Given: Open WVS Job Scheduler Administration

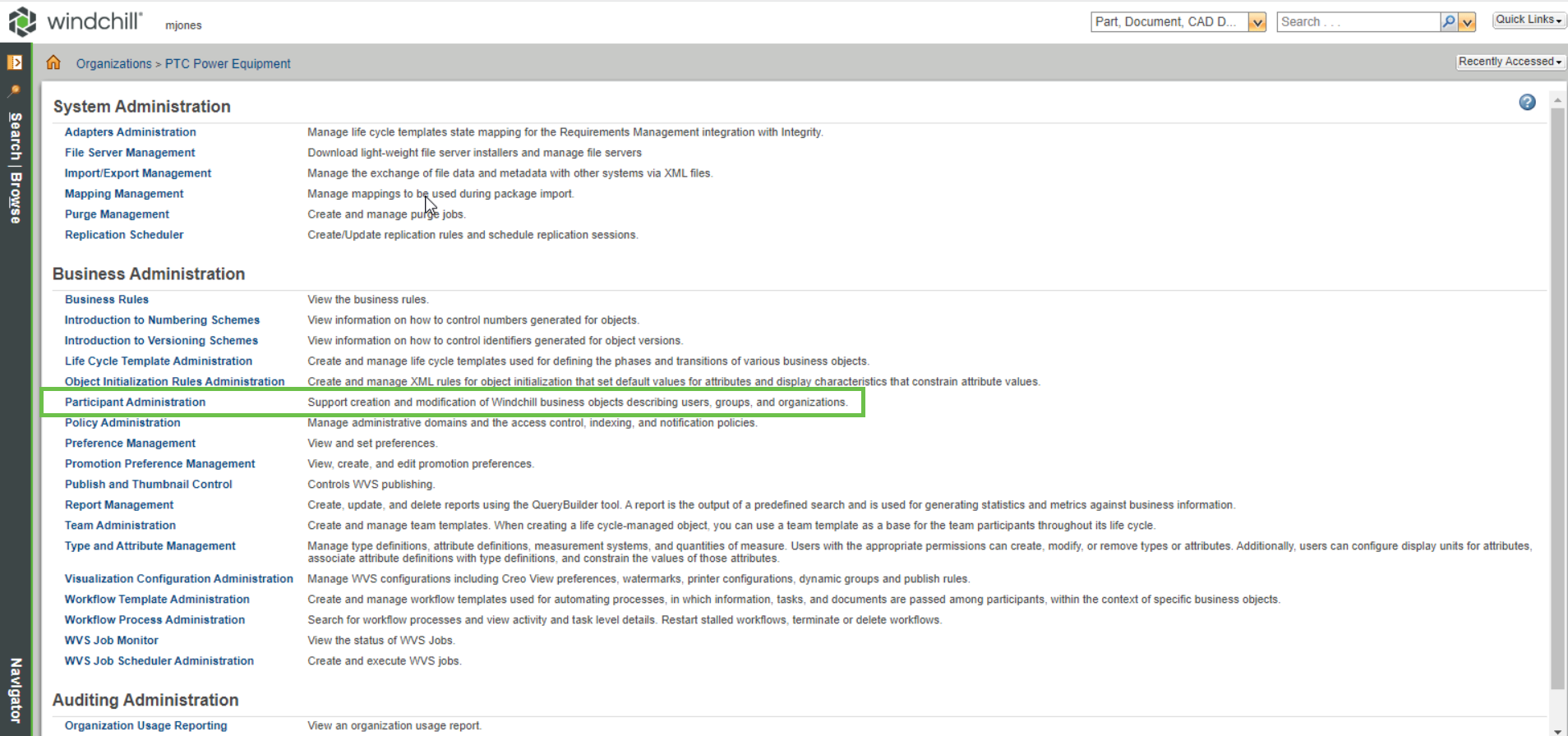Looking at the screenshot, I should (159, 661).
